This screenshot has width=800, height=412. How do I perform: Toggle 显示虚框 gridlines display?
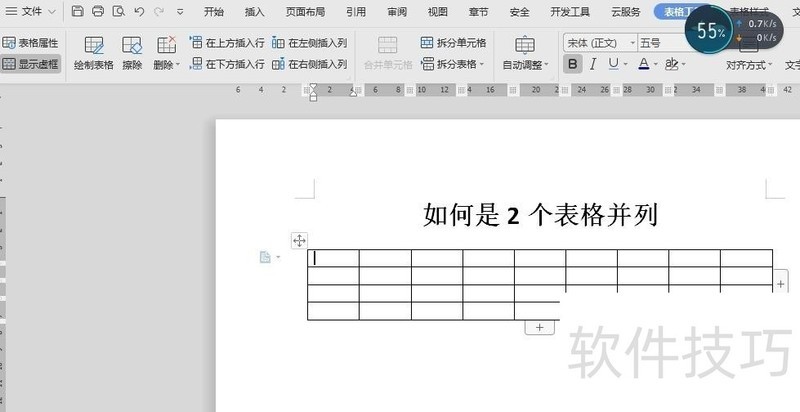coord(31,64)
